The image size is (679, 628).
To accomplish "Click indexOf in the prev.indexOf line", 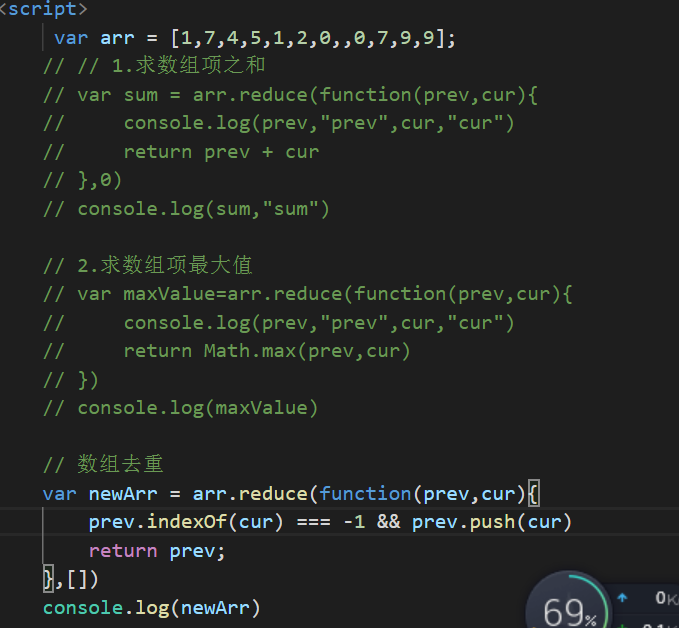I will pos(187,522).
